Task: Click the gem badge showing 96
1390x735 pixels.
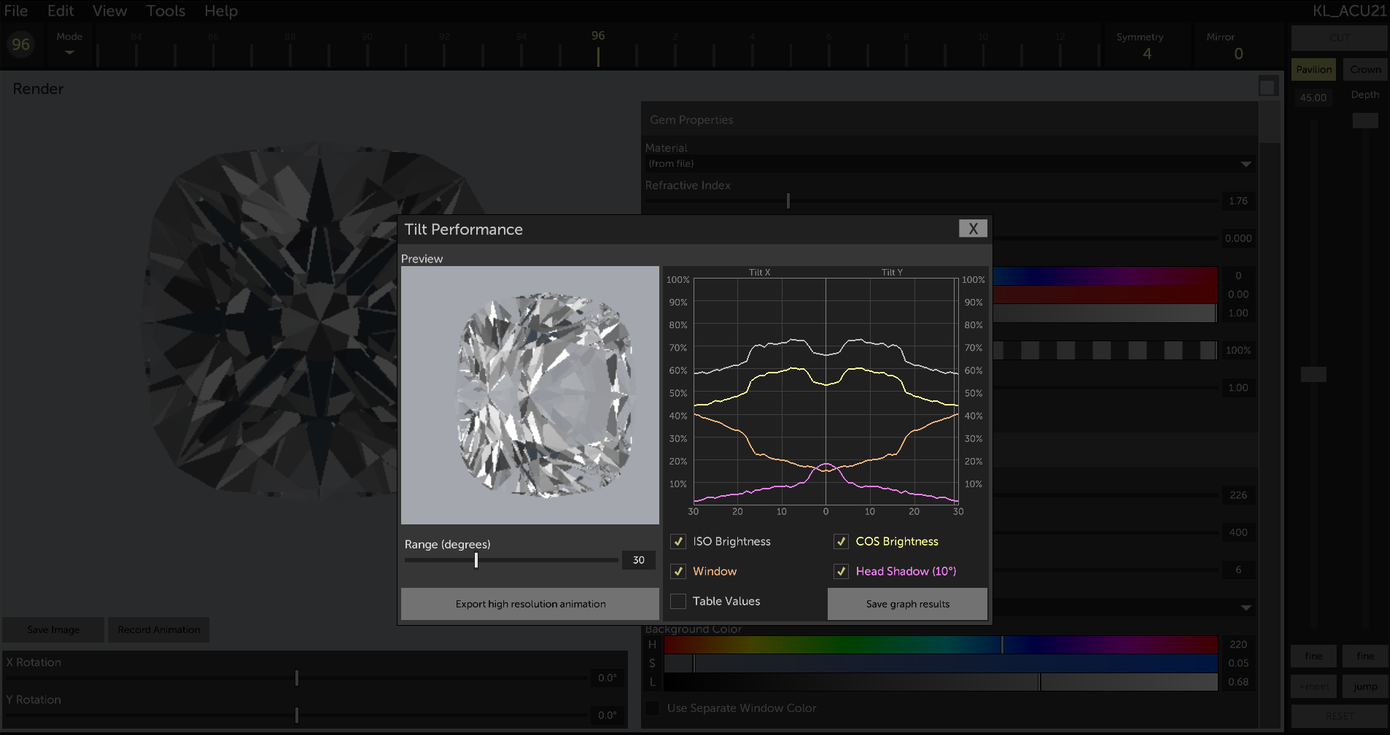Action: [20, 44]
